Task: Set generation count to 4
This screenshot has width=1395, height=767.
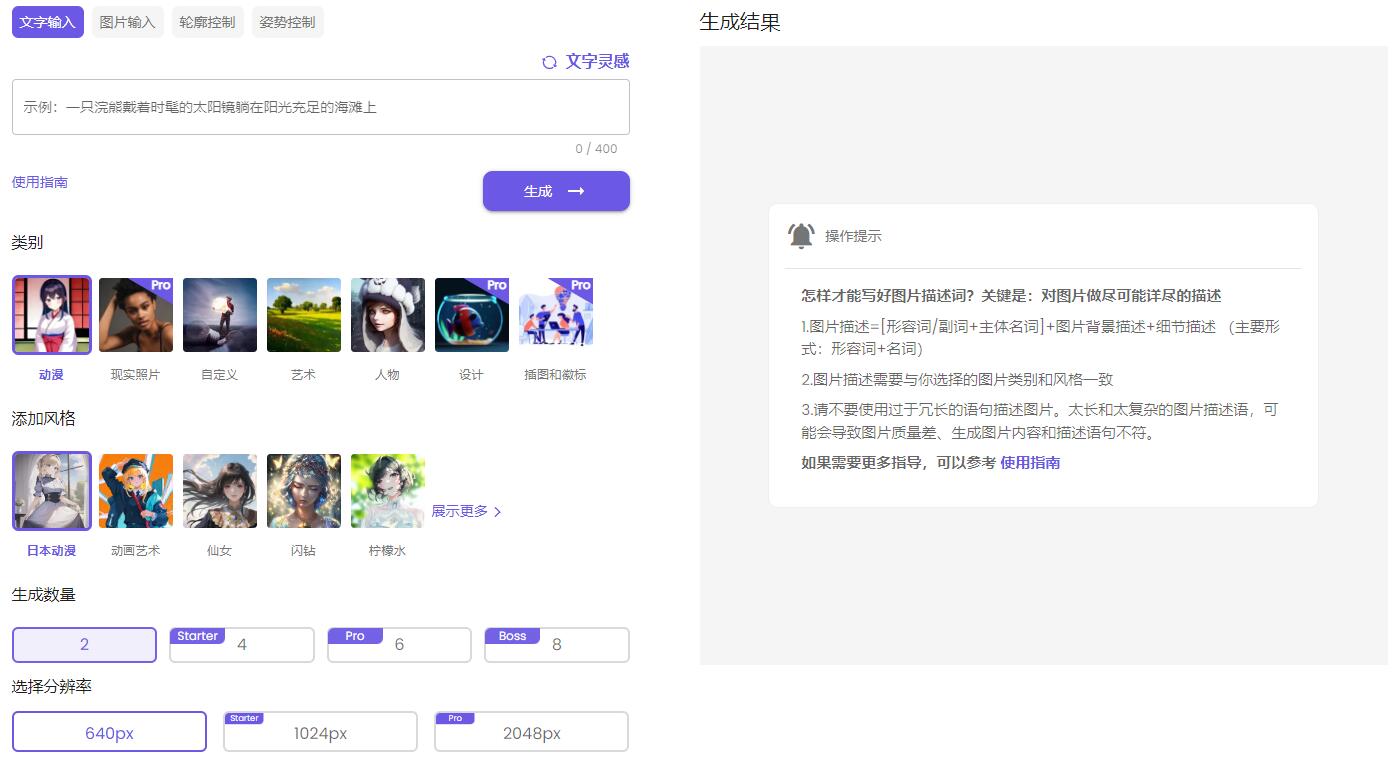Action: click(x=242, y=645)
